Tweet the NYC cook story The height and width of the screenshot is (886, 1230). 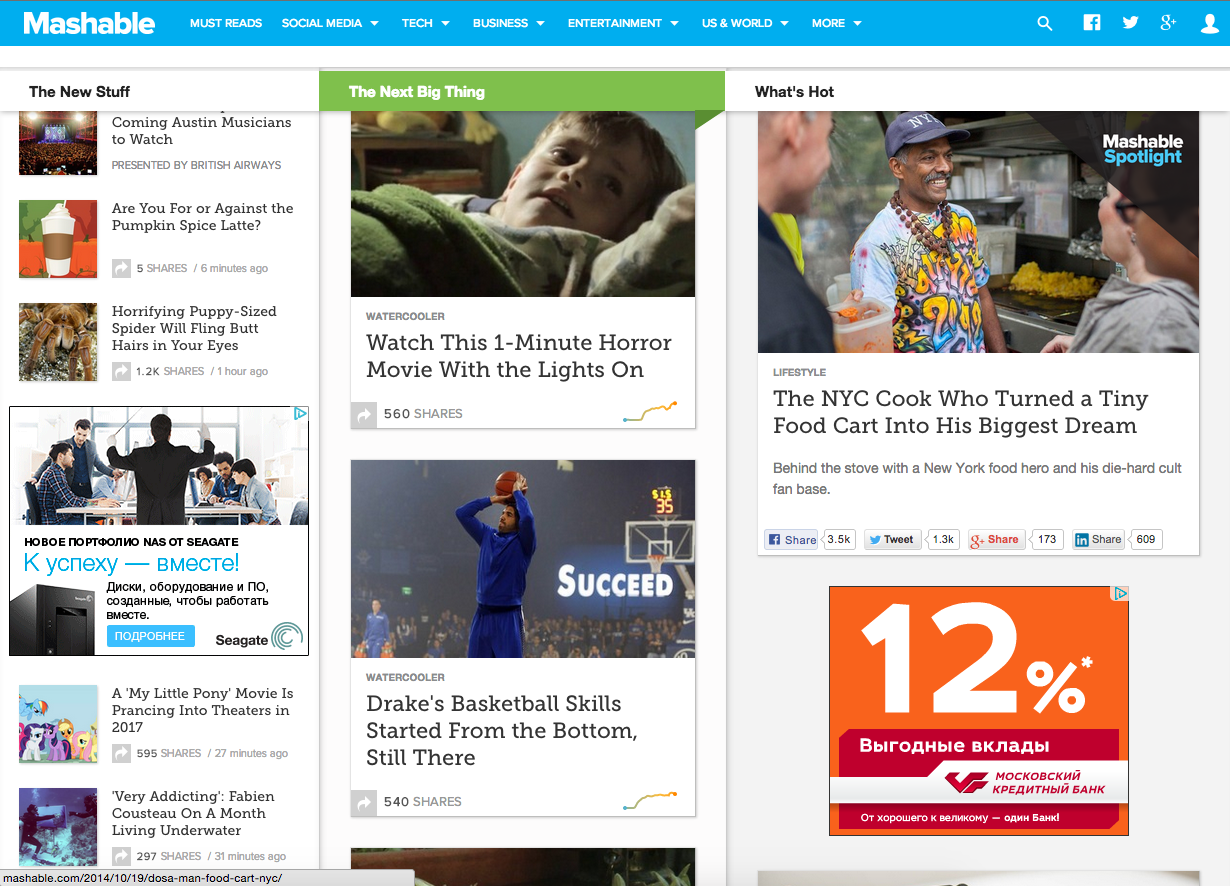[x=892, y=539]
